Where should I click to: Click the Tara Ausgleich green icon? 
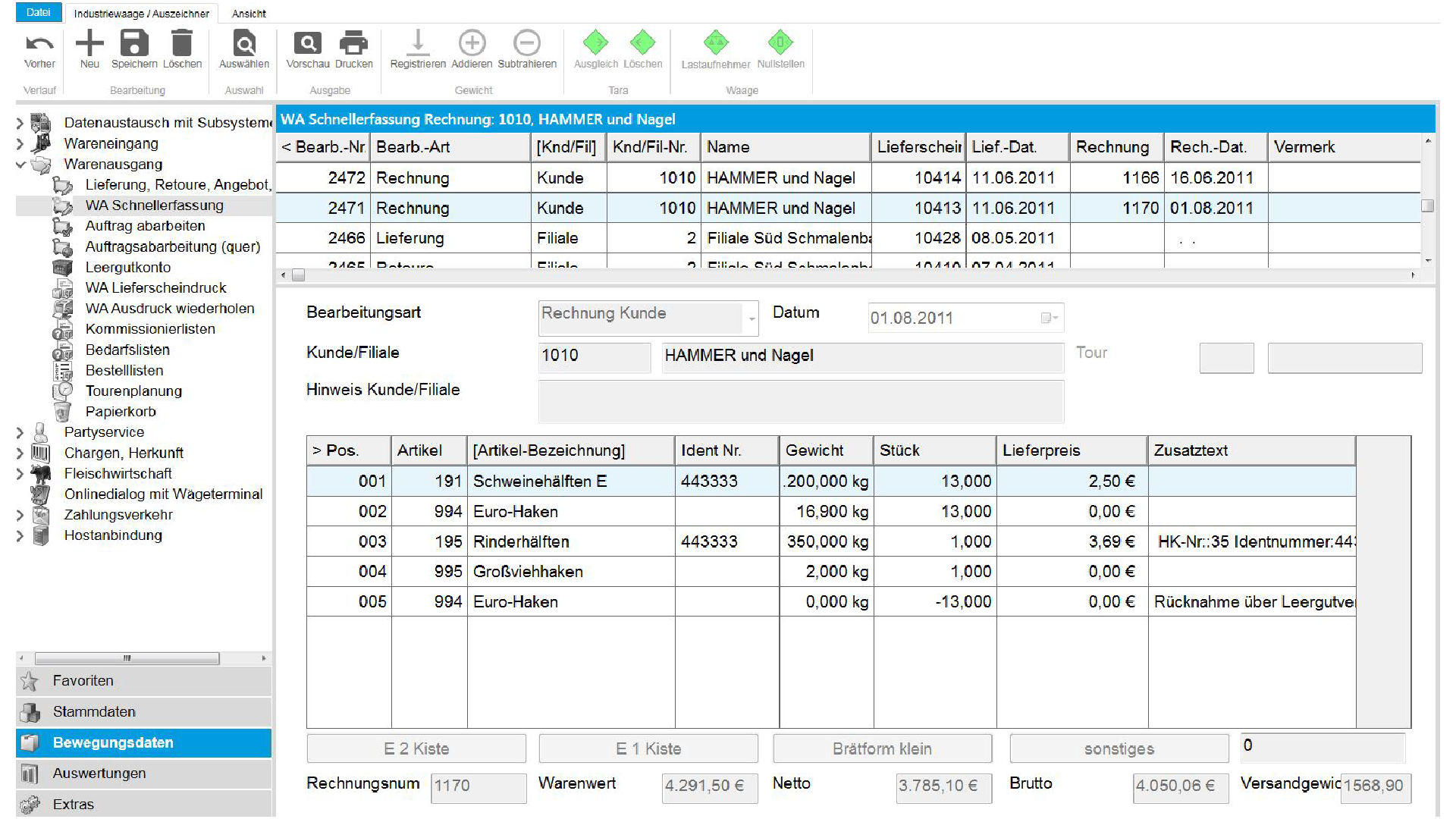(x=595, y=43)
